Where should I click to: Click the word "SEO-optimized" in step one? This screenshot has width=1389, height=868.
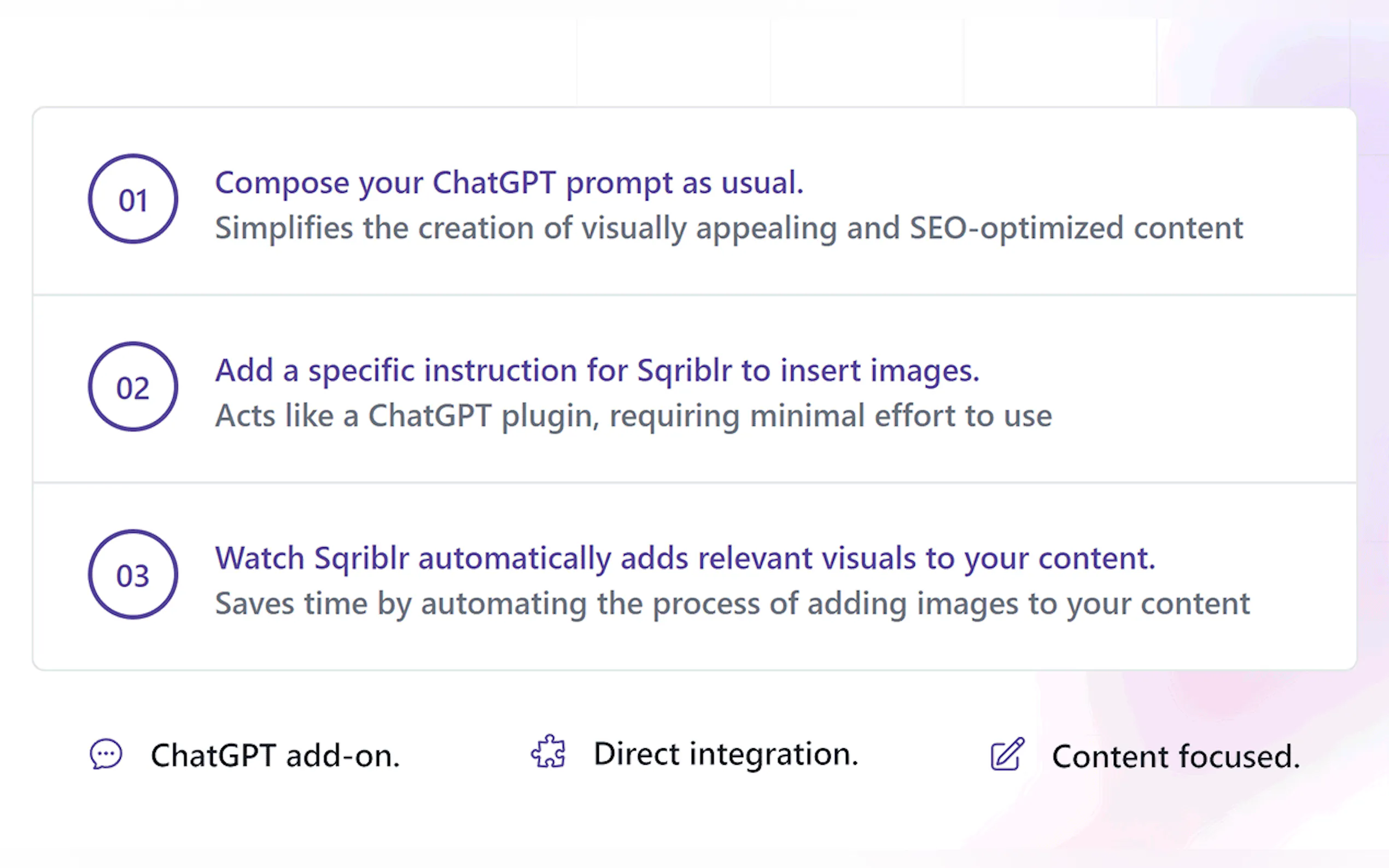point(1016,228)
